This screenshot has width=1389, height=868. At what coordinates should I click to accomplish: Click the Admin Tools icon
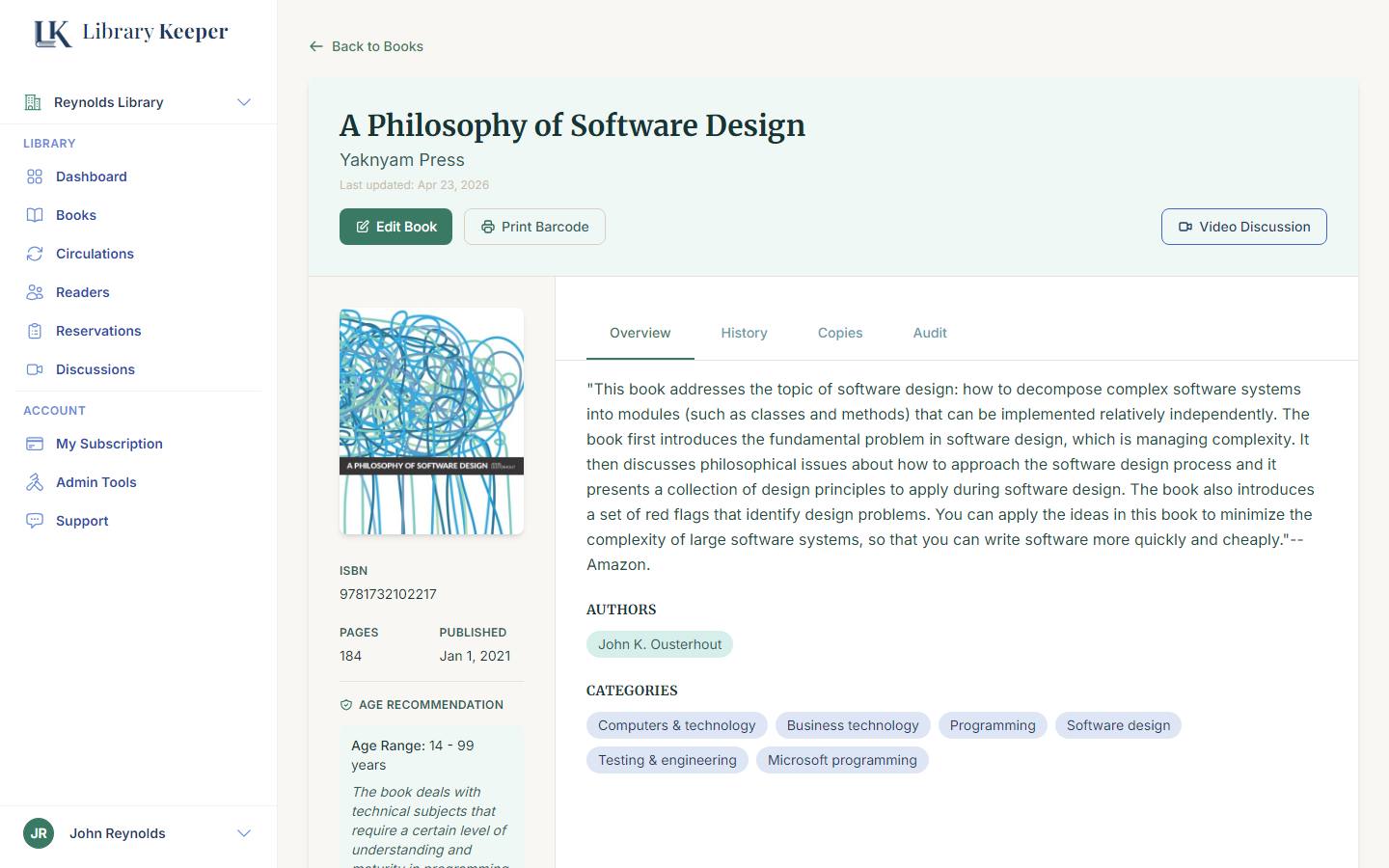pyautogui.click(x=35, y=482)
